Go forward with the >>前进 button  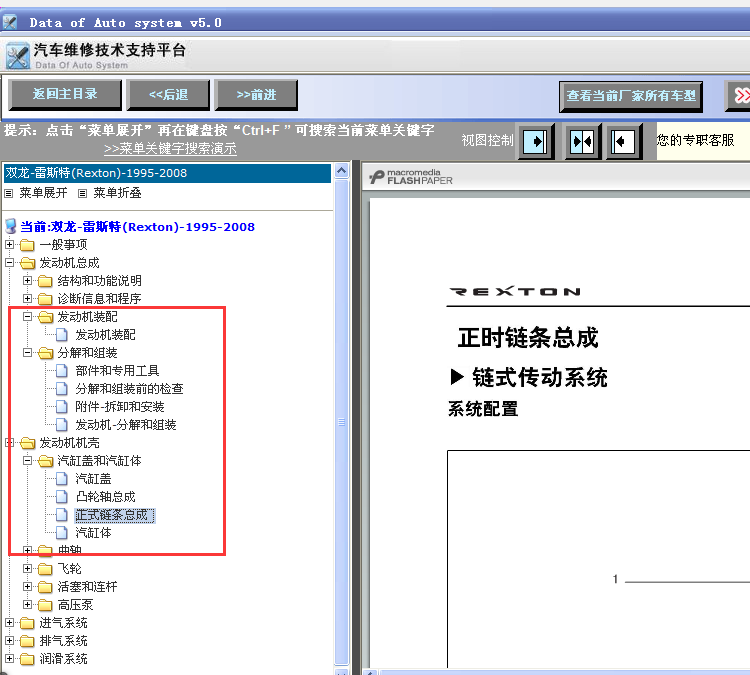coord(256,95)
